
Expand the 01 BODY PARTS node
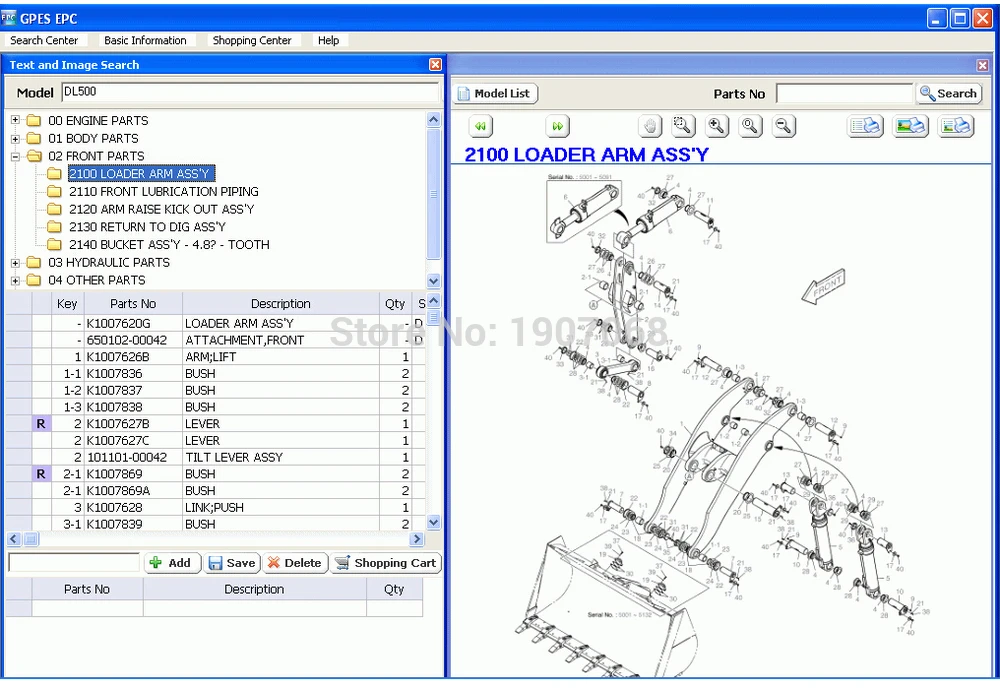point(15,138)
